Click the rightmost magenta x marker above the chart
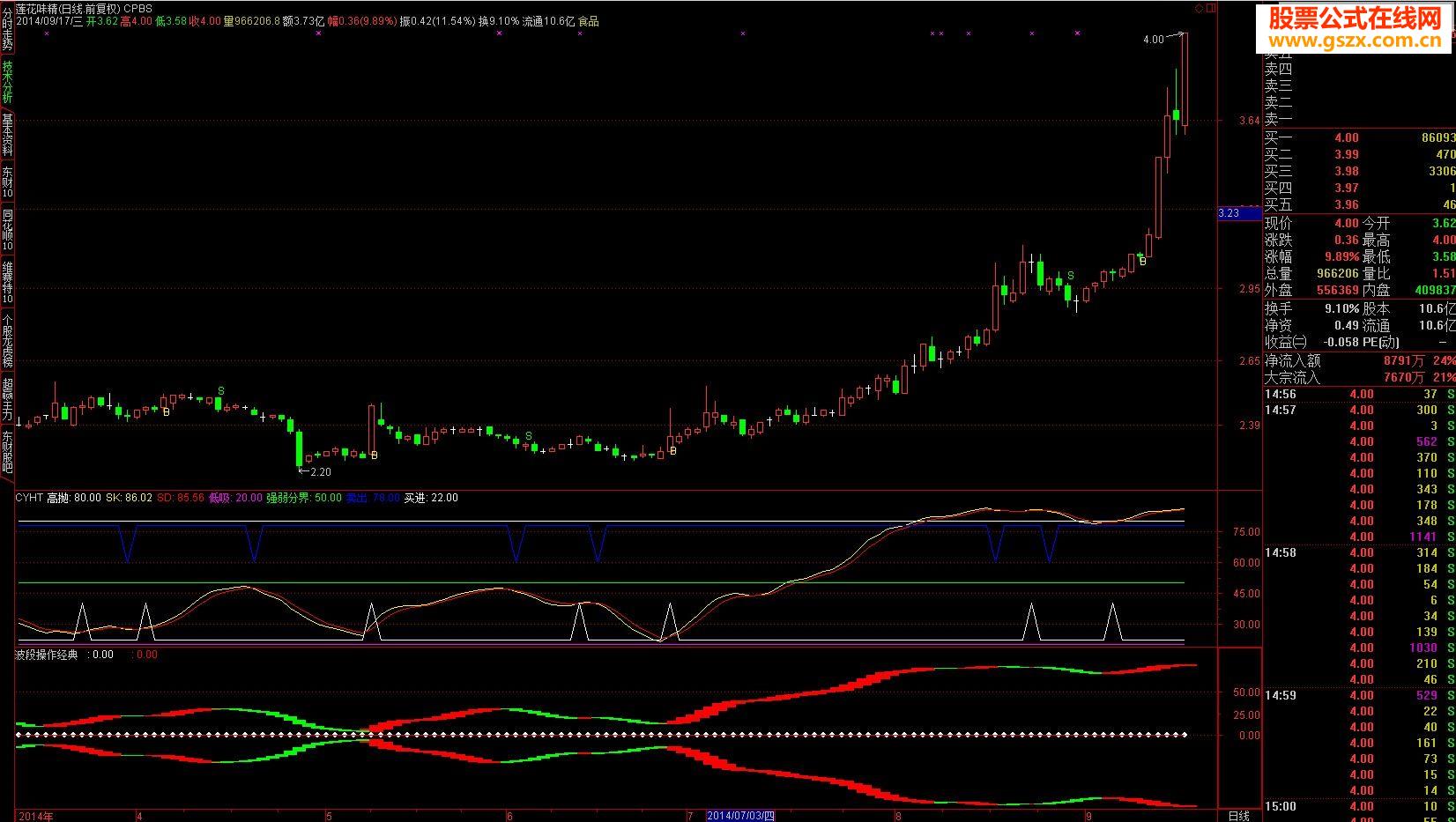Image resolution: width=1456 pixels, height=822 pixels. click(1077, 33)
